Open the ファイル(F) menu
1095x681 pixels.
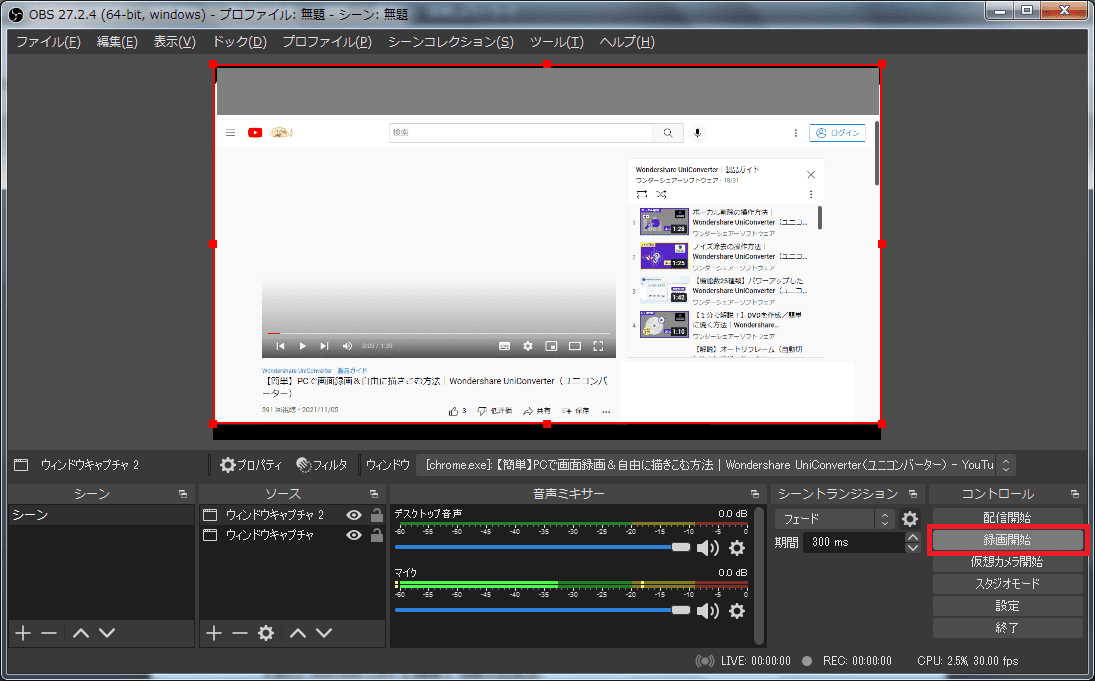48,42
